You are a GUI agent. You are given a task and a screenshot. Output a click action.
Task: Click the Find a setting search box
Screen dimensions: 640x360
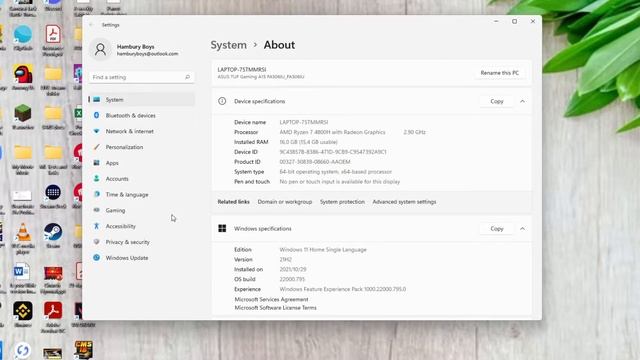(x=141, y=77)
